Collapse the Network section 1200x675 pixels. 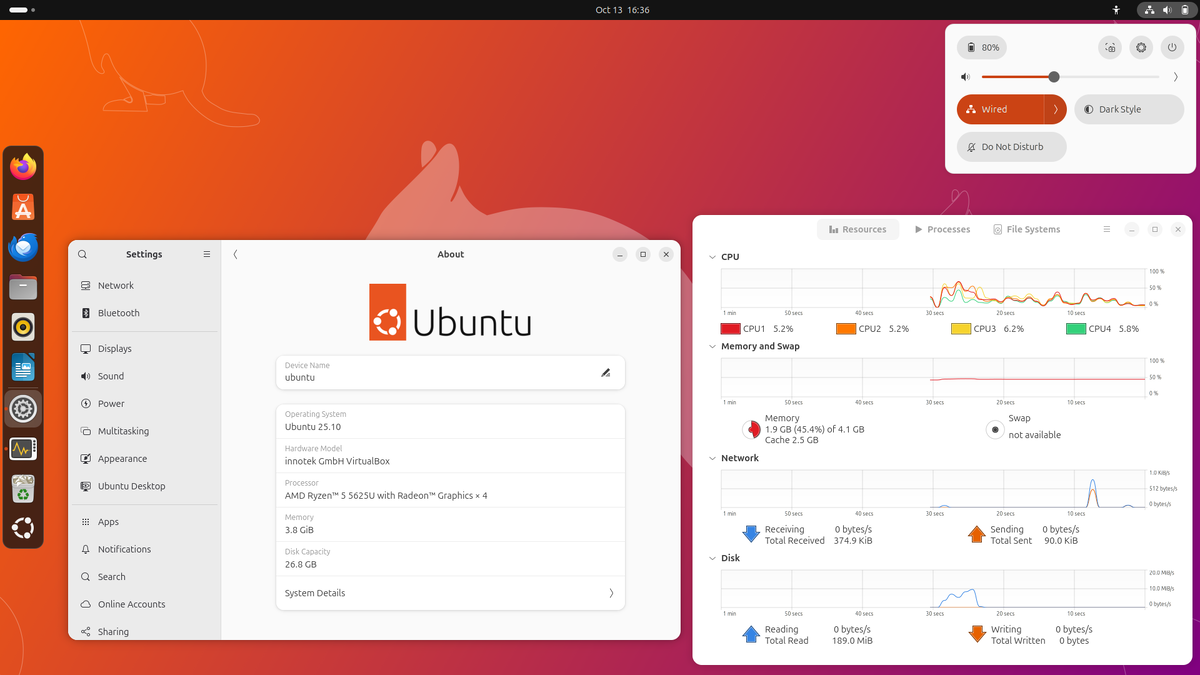point(712,458)
